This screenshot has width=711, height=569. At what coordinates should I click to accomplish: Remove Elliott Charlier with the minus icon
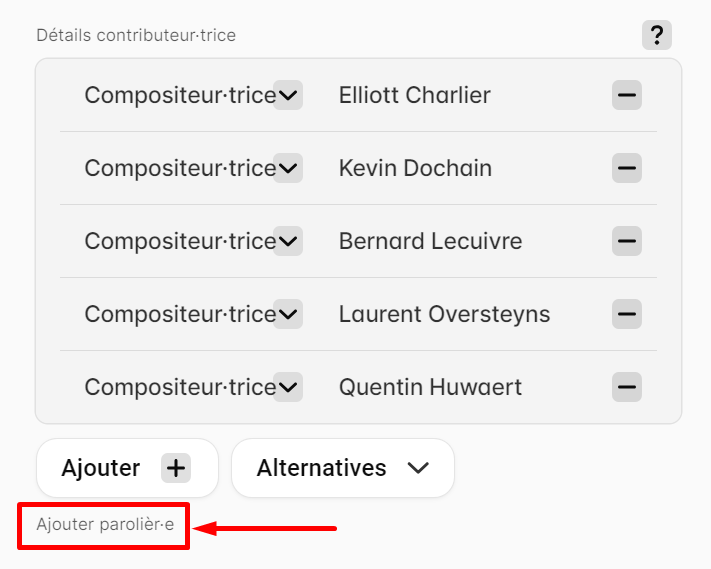pos(627,95)
